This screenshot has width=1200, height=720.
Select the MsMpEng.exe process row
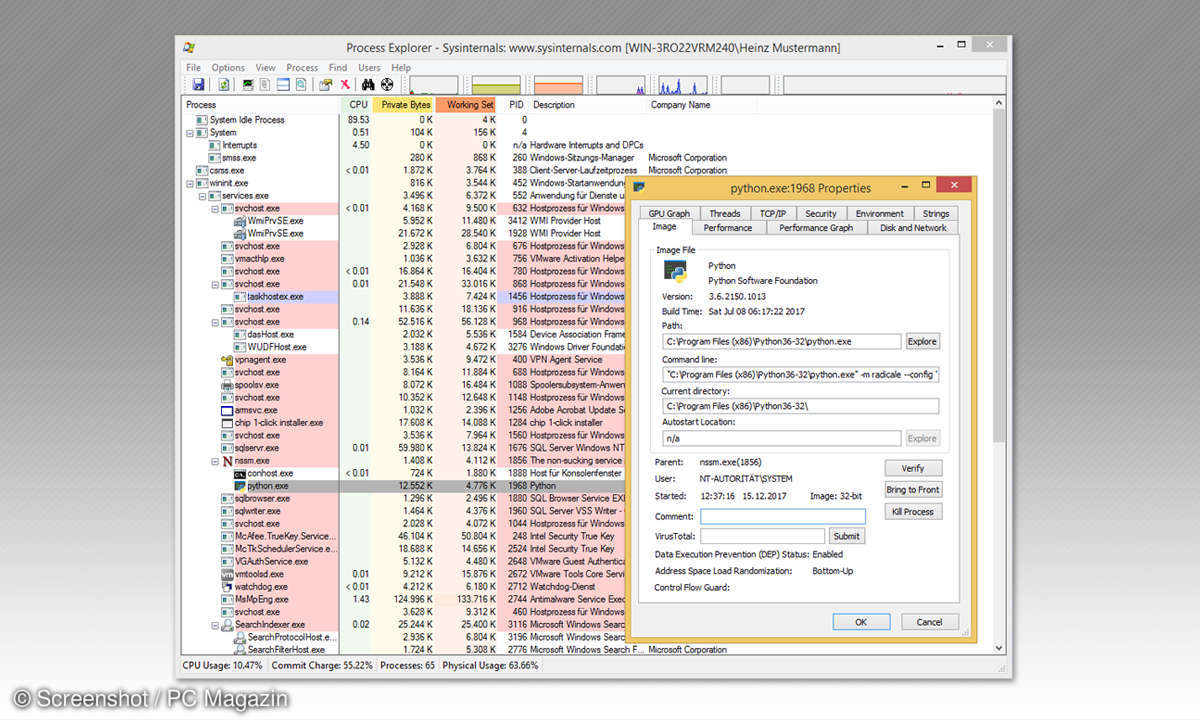coord(405,599)
